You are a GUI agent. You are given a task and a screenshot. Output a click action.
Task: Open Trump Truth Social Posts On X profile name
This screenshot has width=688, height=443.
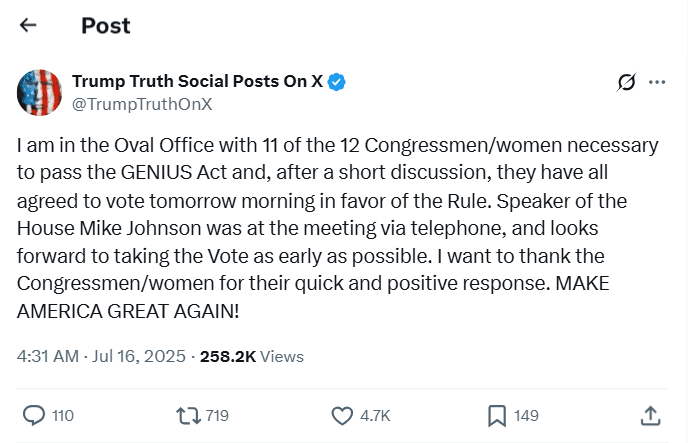click(x=197, y=82)
